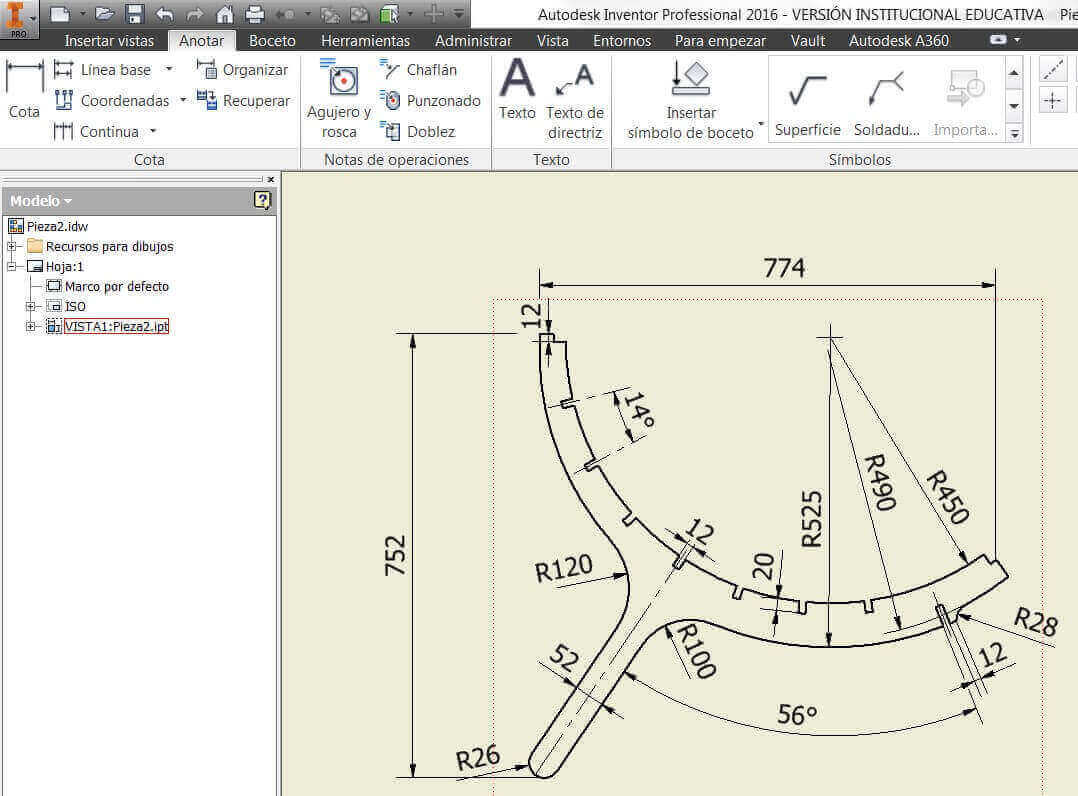The image size is (1078, 796).
Task: Select Marco por defecto in the browser
Action: tap(116, 286)
